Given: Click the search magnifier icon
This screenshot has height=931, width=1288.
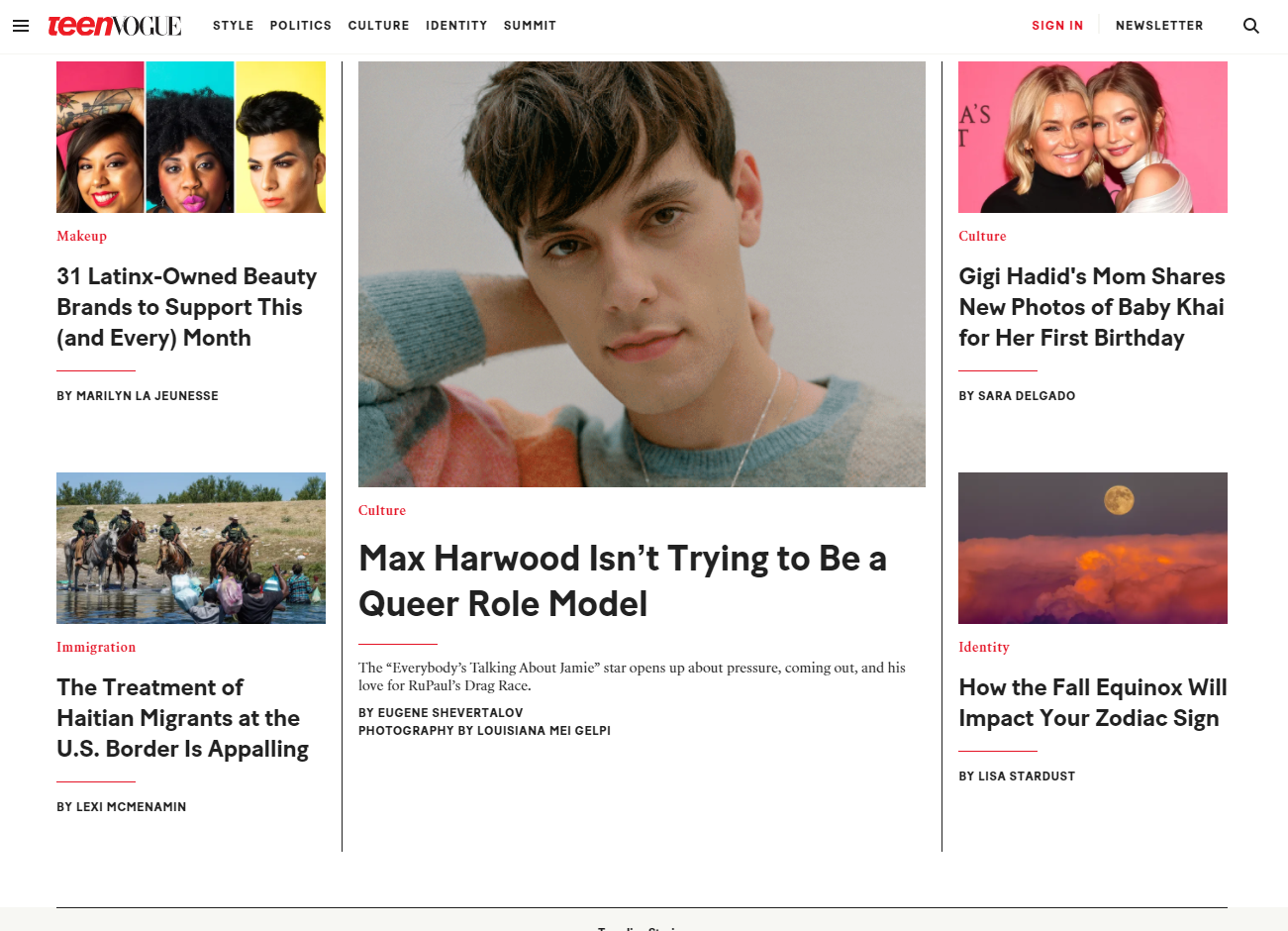Looking at the screenshot, I should click(x=1251, y=26).
